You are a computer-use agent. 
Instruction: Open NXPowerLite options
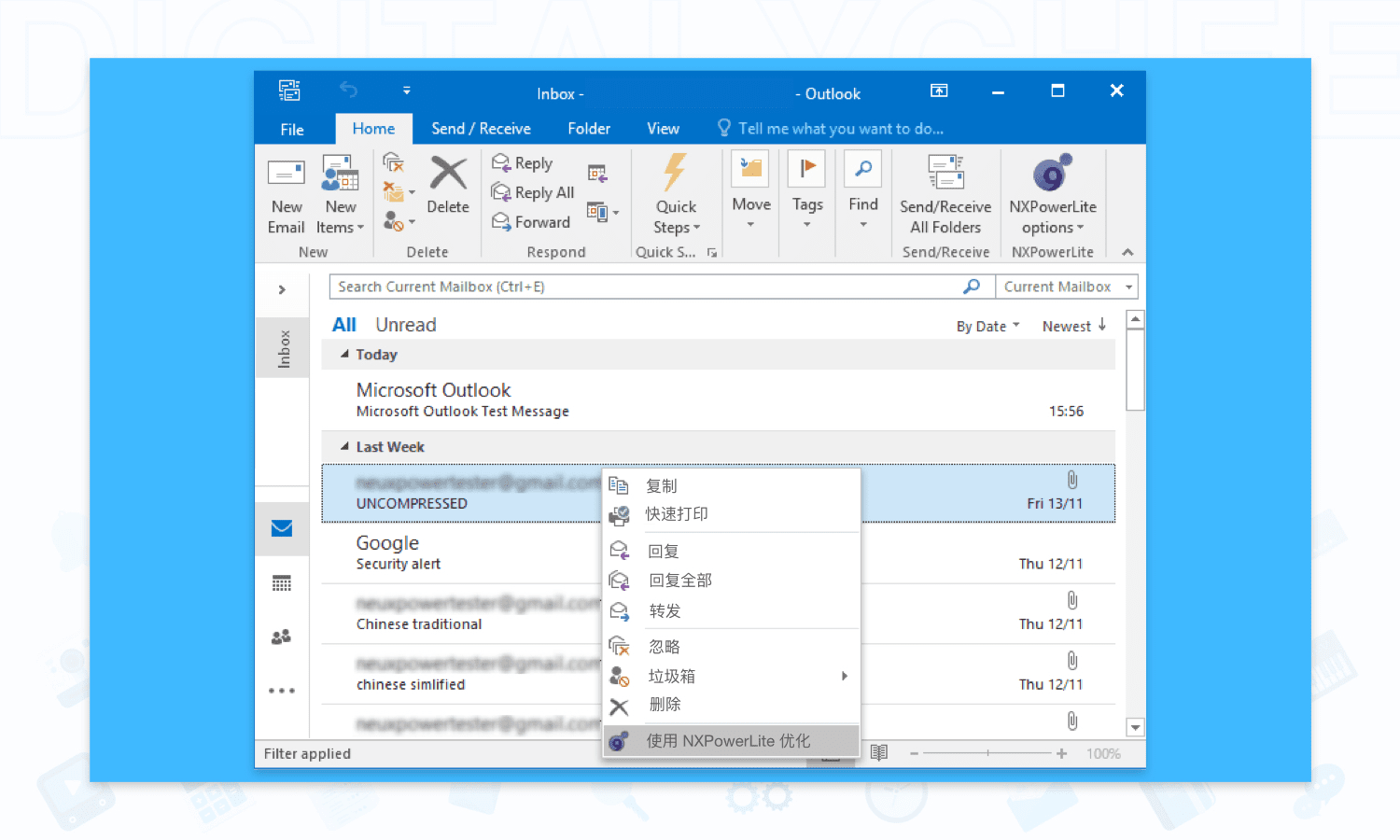pos(1053,195)
